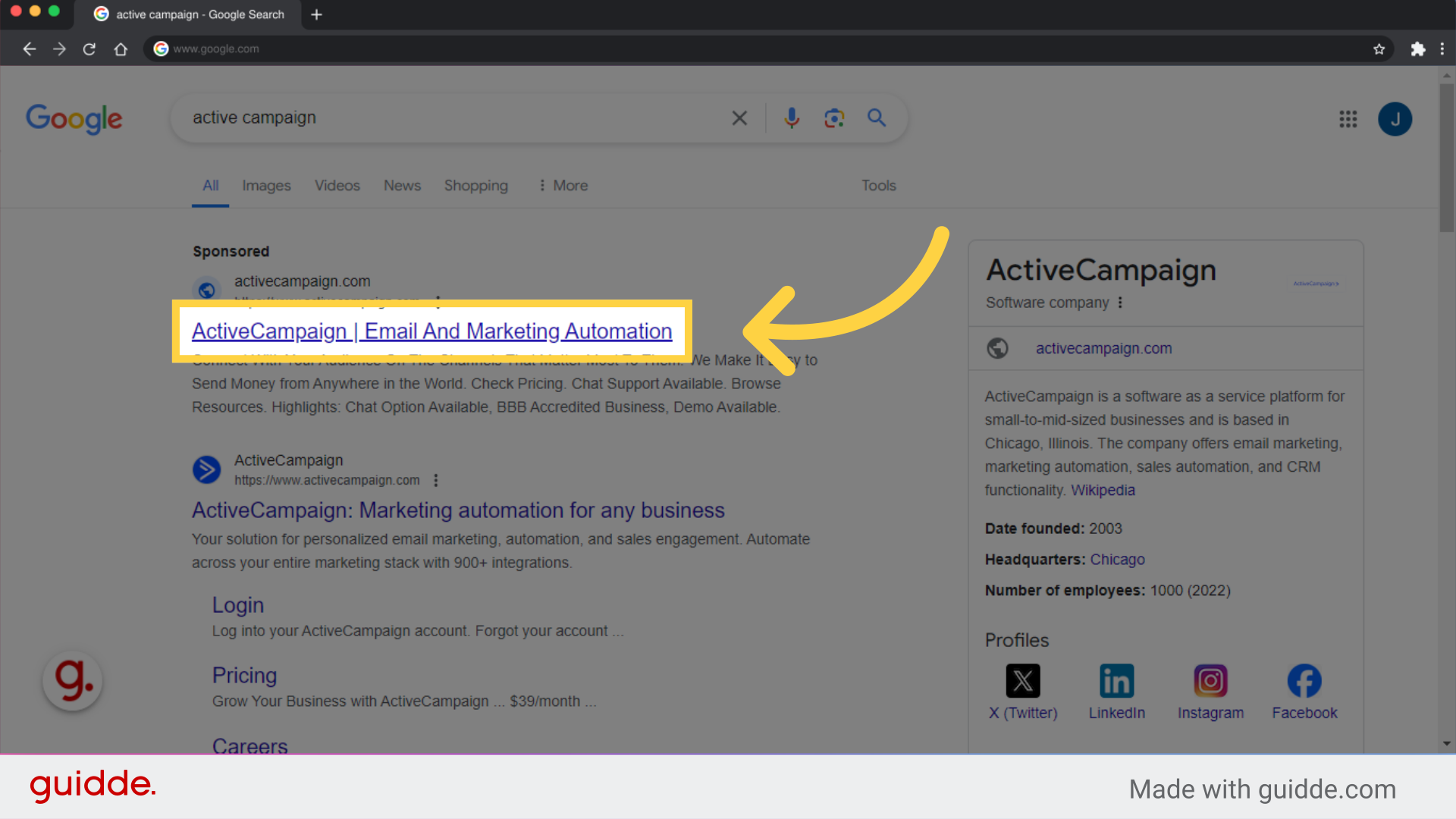Open Google Lens image search

click(834, 118)
